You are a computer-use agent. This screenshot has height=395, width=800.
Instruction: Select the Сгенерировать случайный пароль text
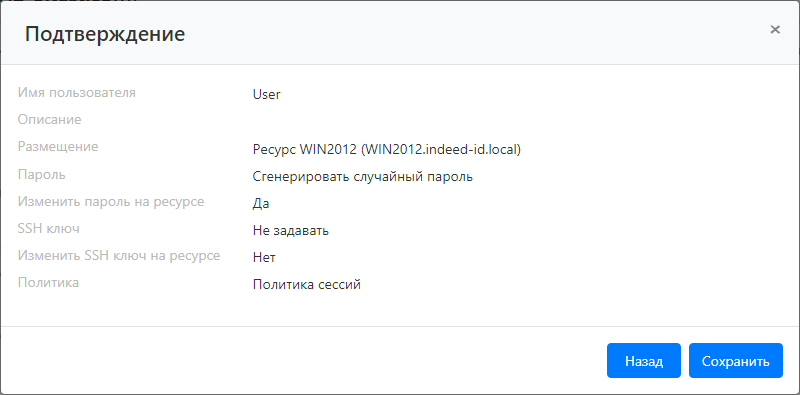click(x=363, y=177)
